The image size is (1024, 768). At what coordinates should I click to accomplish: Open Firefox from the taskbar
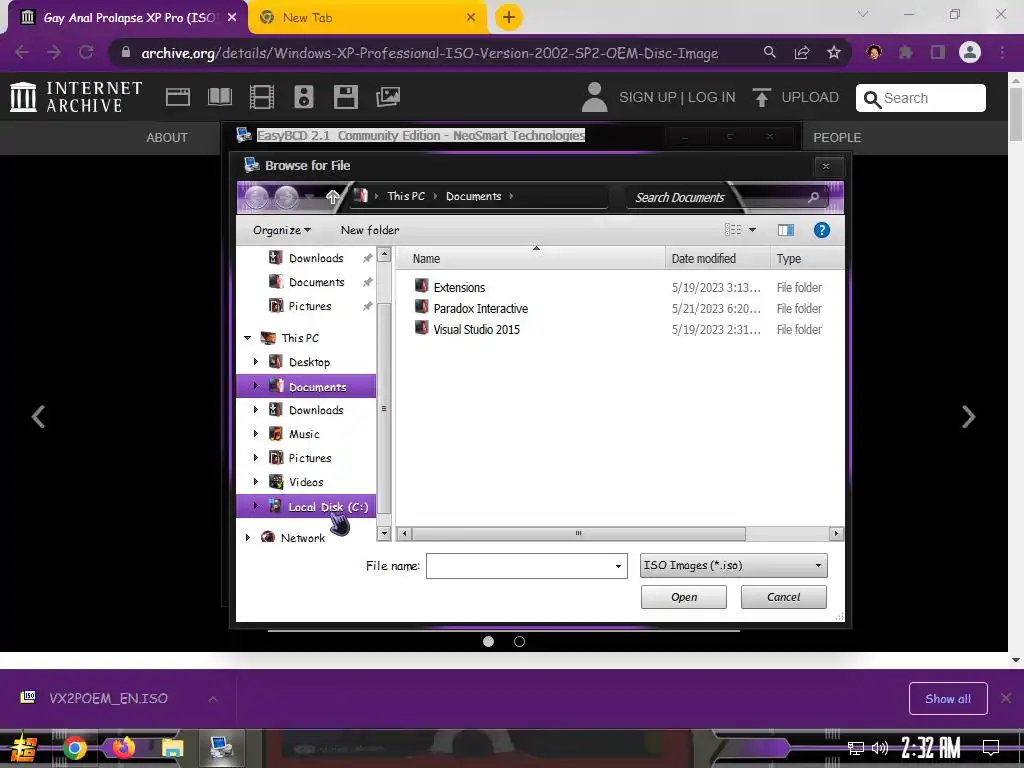coord(122,747)
